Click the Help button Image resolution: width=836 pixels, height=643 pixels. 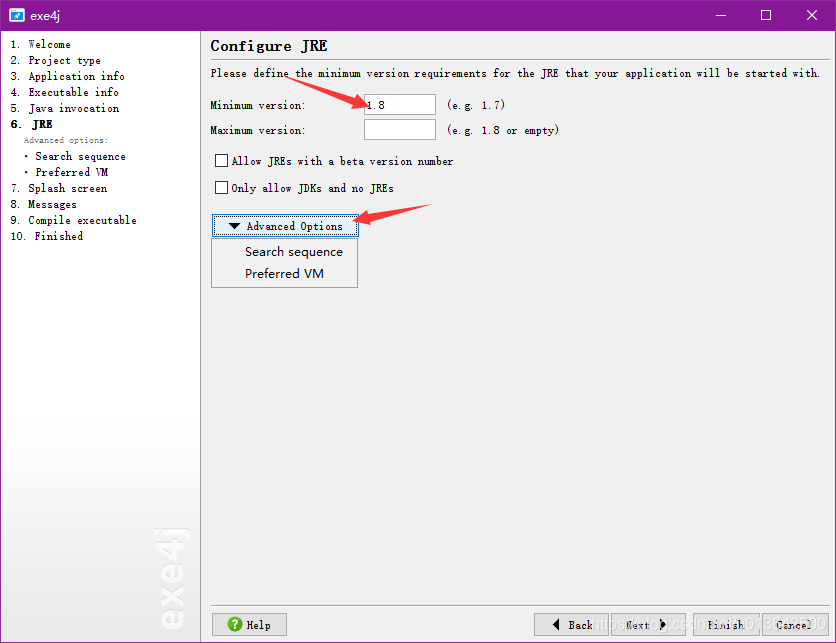(x=250, y=624)
